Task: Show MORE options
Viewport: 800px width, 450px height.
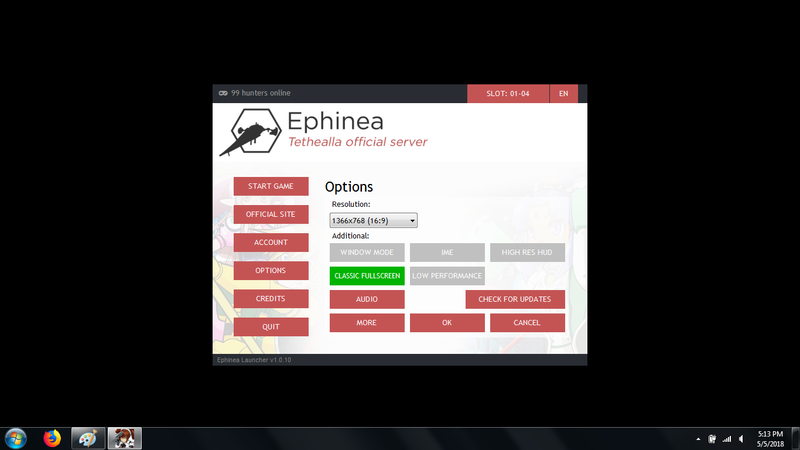Action: point(367,322)
